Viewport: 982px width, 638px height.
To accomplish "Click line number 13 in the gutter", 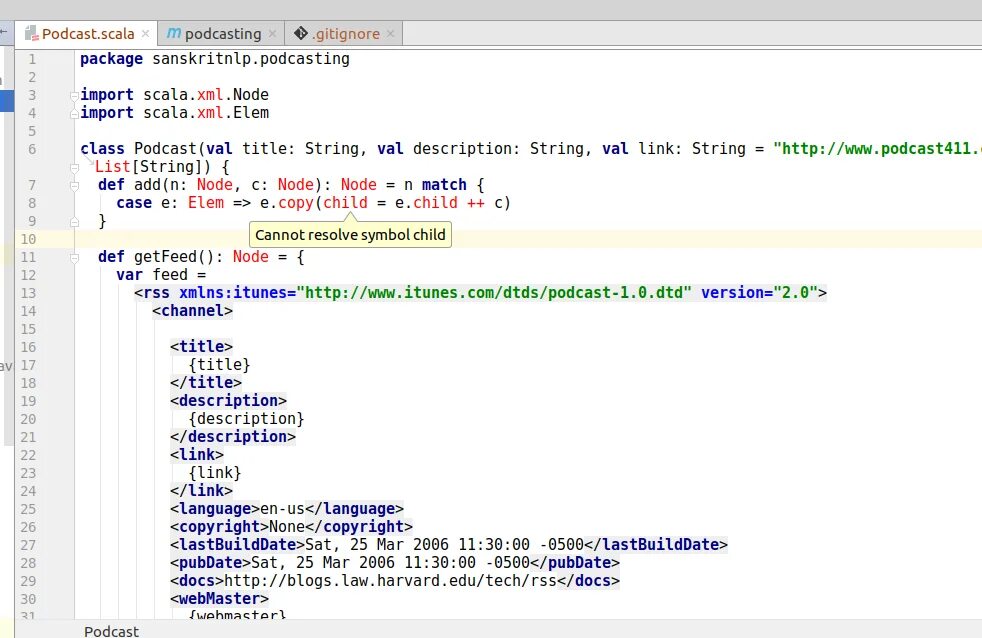I will coord(28,293).
